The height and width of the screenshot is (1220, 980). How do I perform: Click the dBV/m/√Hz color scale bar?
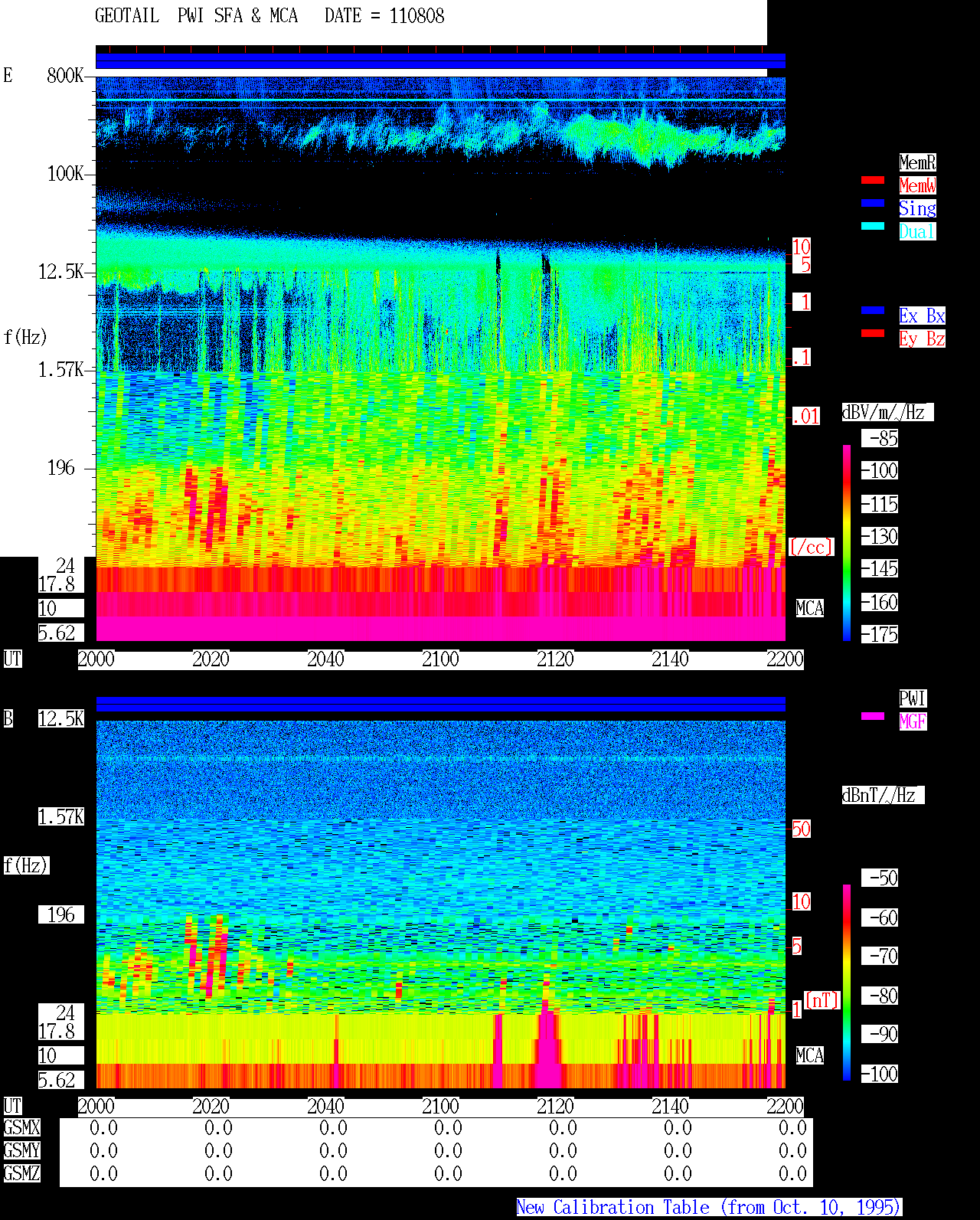(847, 543)
